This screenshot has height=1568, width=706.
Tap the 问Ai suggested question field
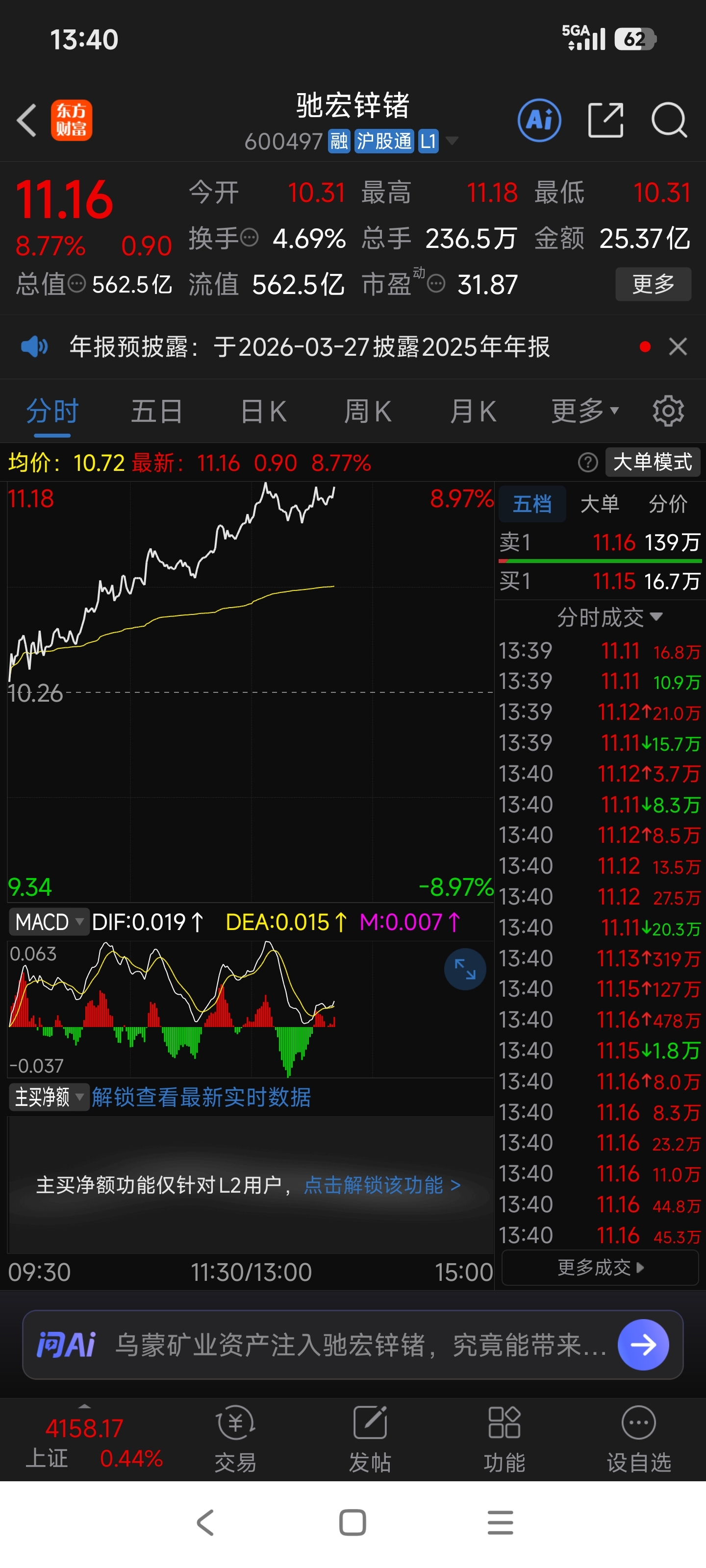click(361, 1345)
